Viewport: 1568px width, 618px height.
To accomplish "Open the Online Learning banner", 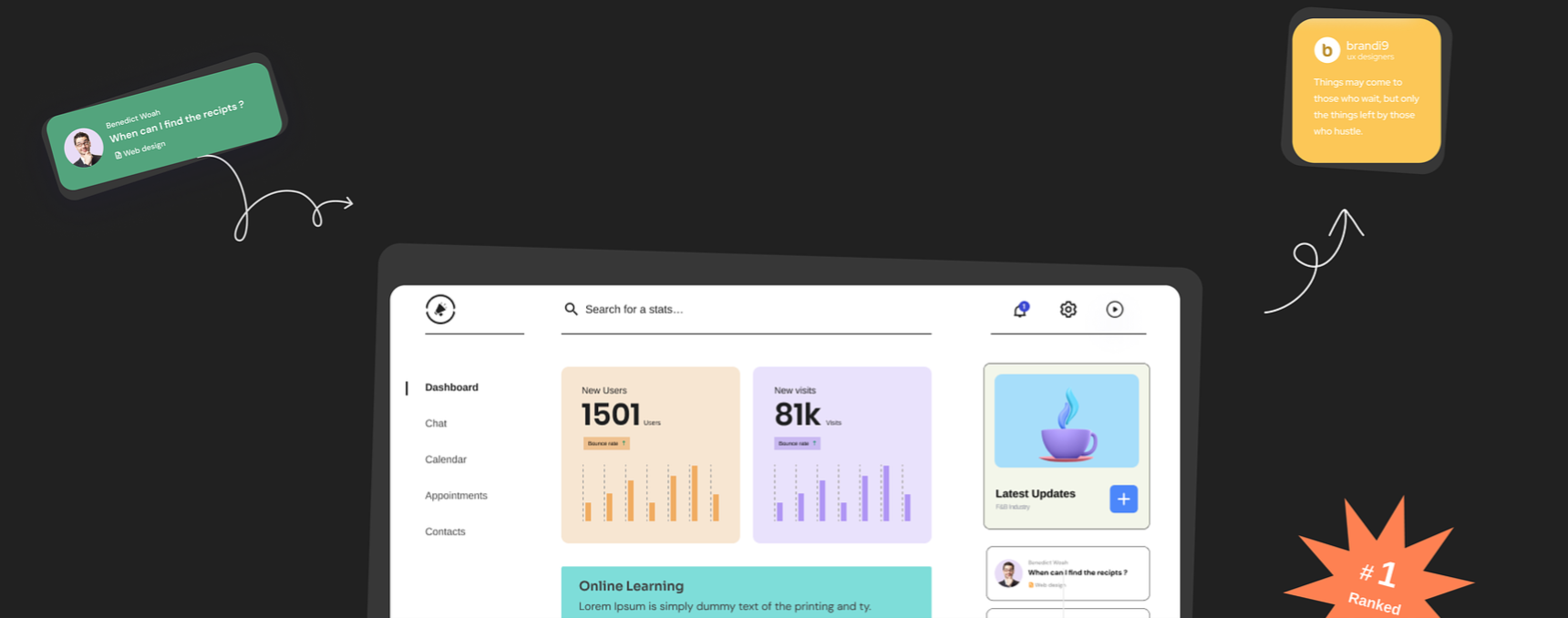I will (x=746, y=592).
